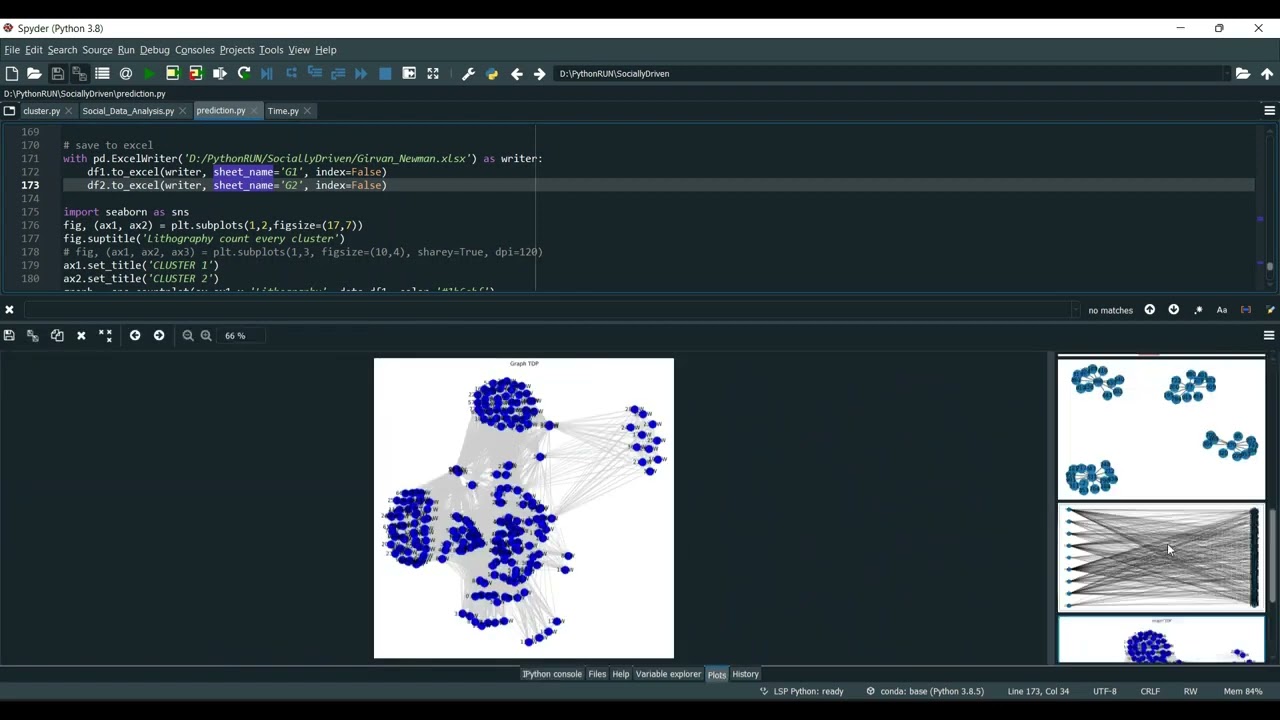Toggle whole words search option
Image resolution: width=1280 pixels, height=720 pixels.
[x=1246, y=310]
